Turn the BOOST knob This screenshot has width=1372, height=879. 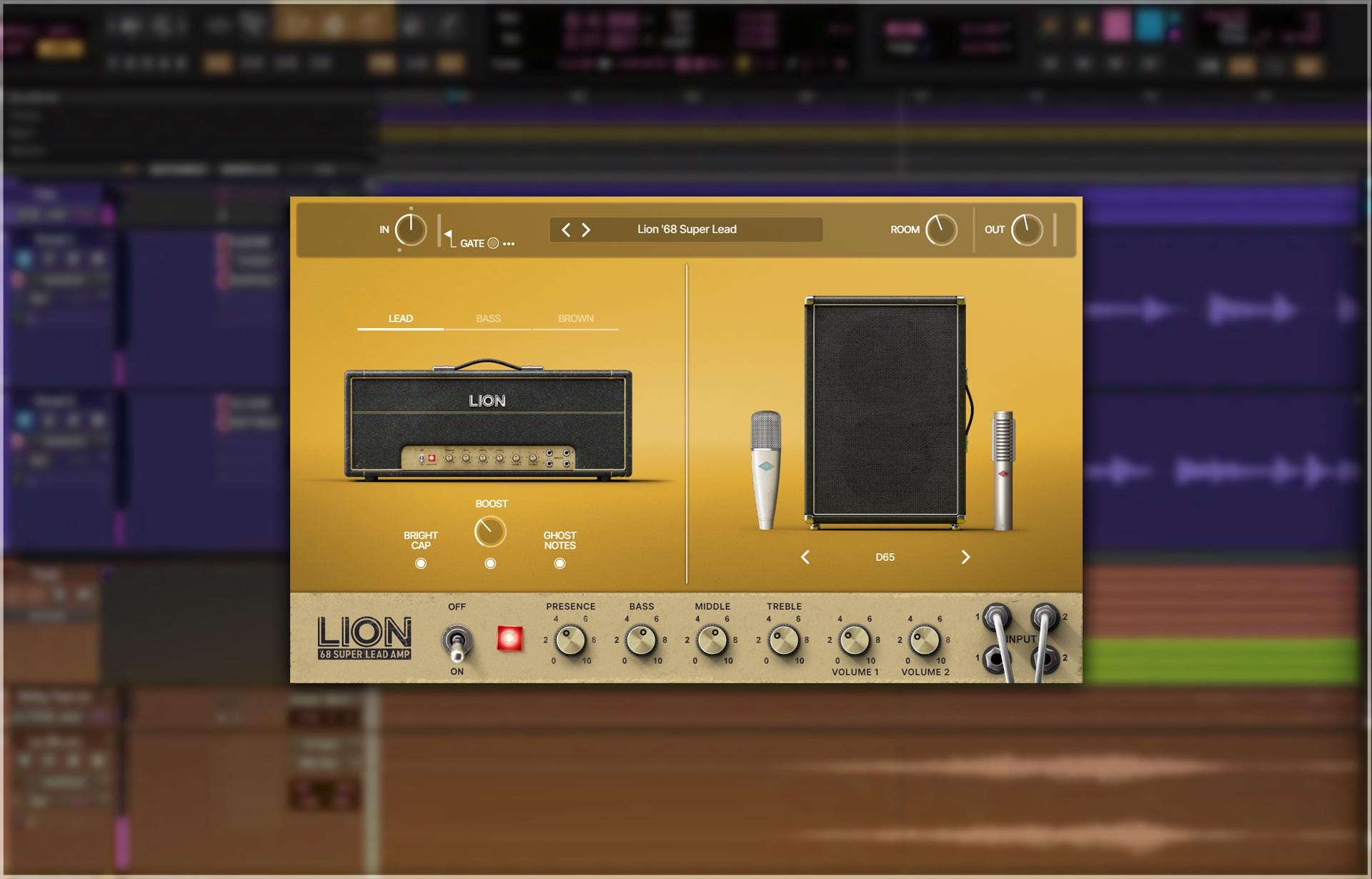pyautogui.click(x=490, y=532)
